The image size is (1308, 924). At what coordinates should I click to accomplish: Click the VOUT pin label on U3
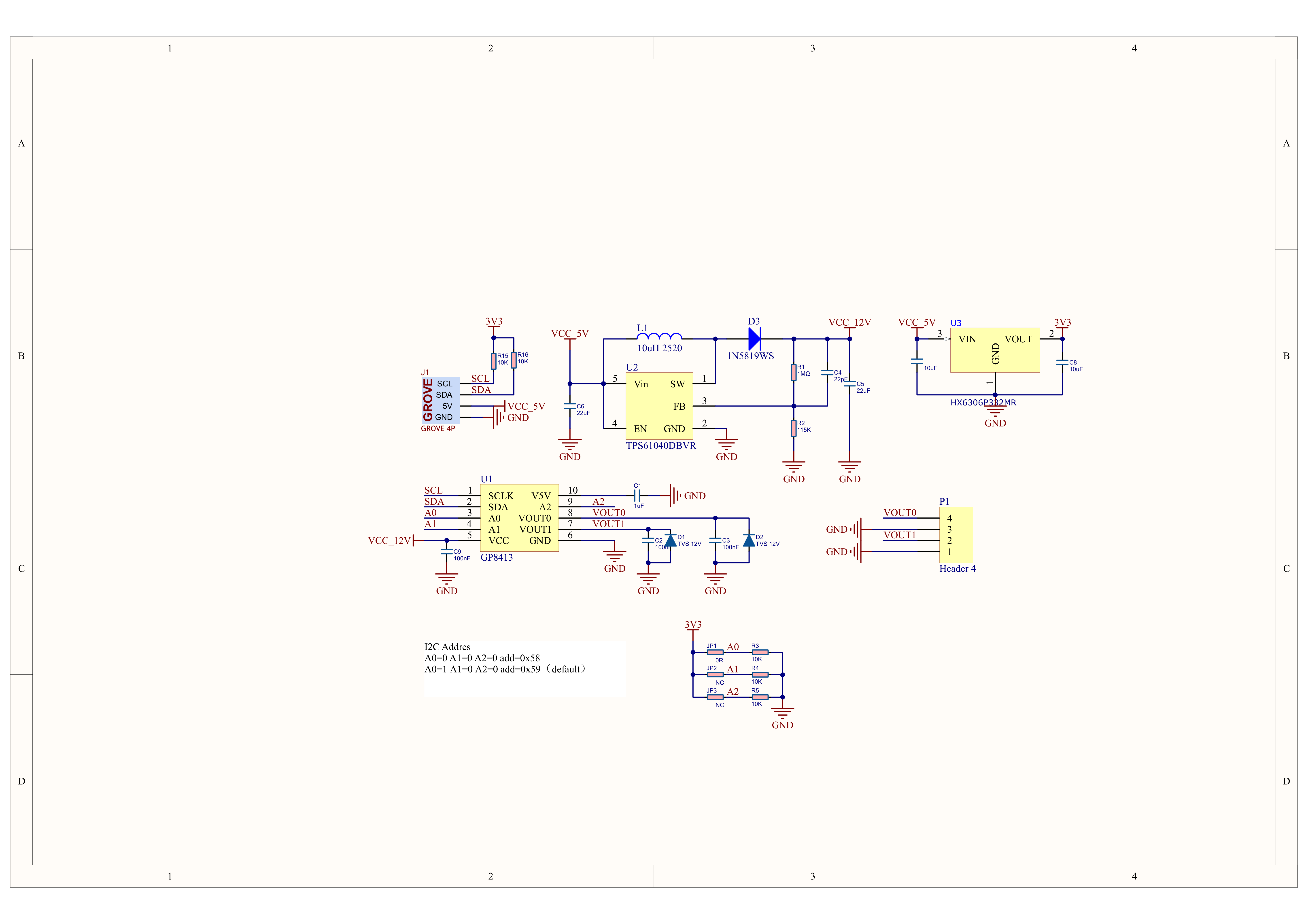point(1018,339)
